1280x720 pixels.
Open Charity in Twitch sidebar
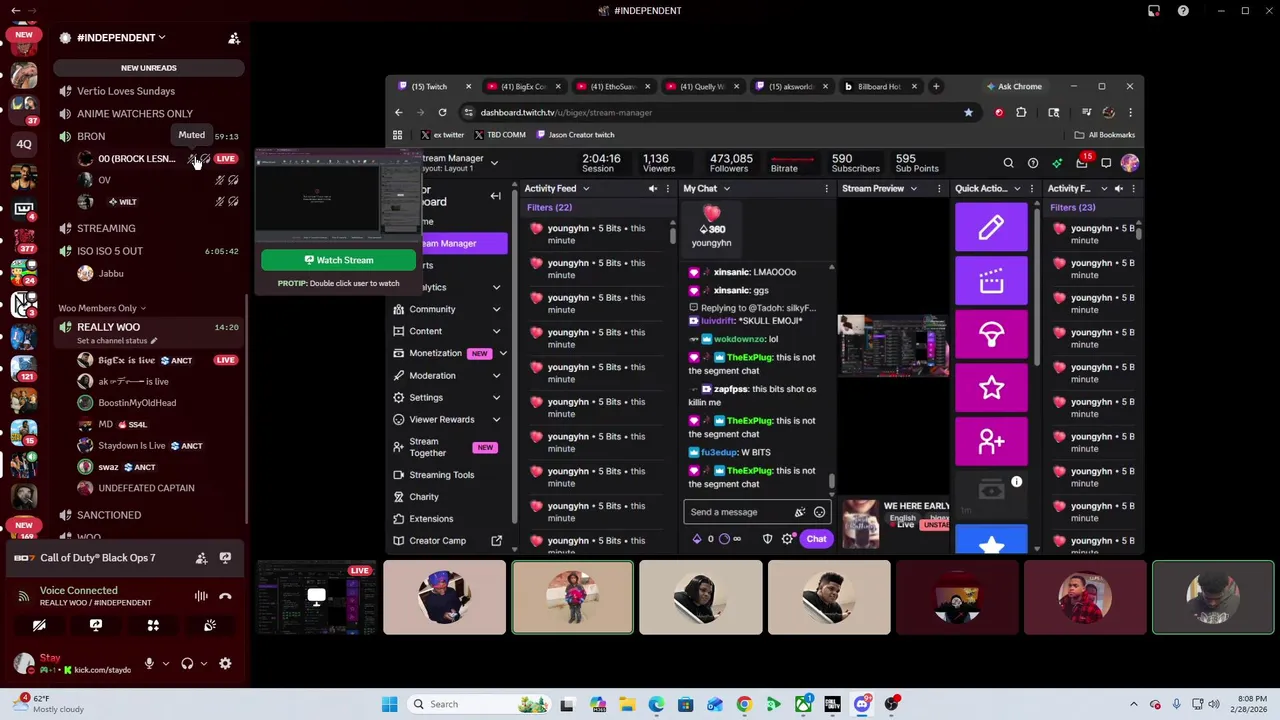point(424,497)
